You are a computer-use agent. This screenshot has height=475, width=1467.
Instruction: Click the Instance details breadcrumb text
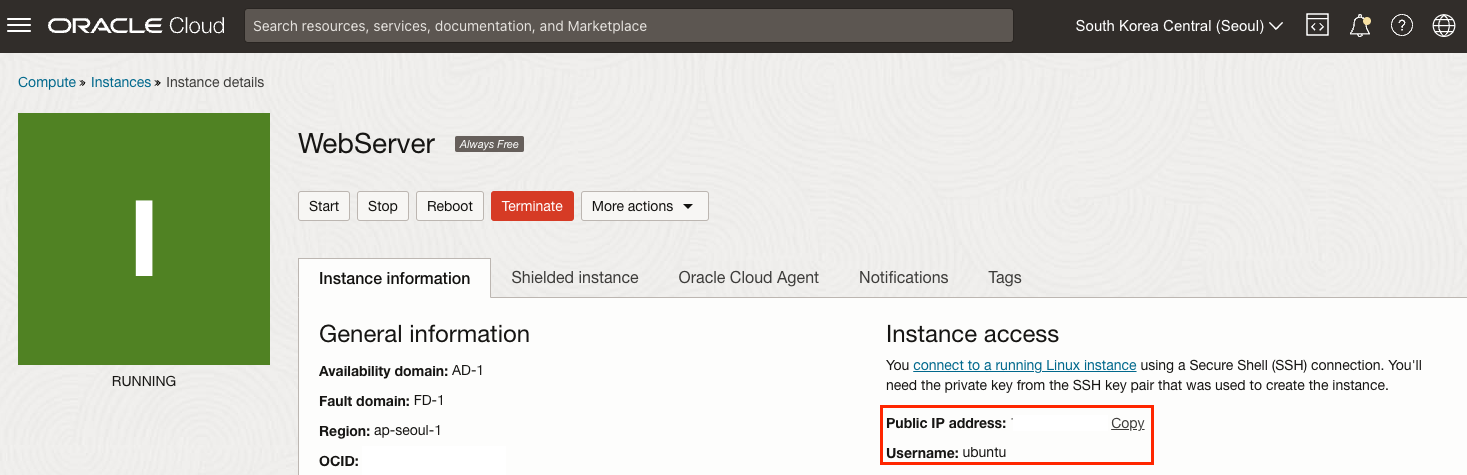coord(215,82)
